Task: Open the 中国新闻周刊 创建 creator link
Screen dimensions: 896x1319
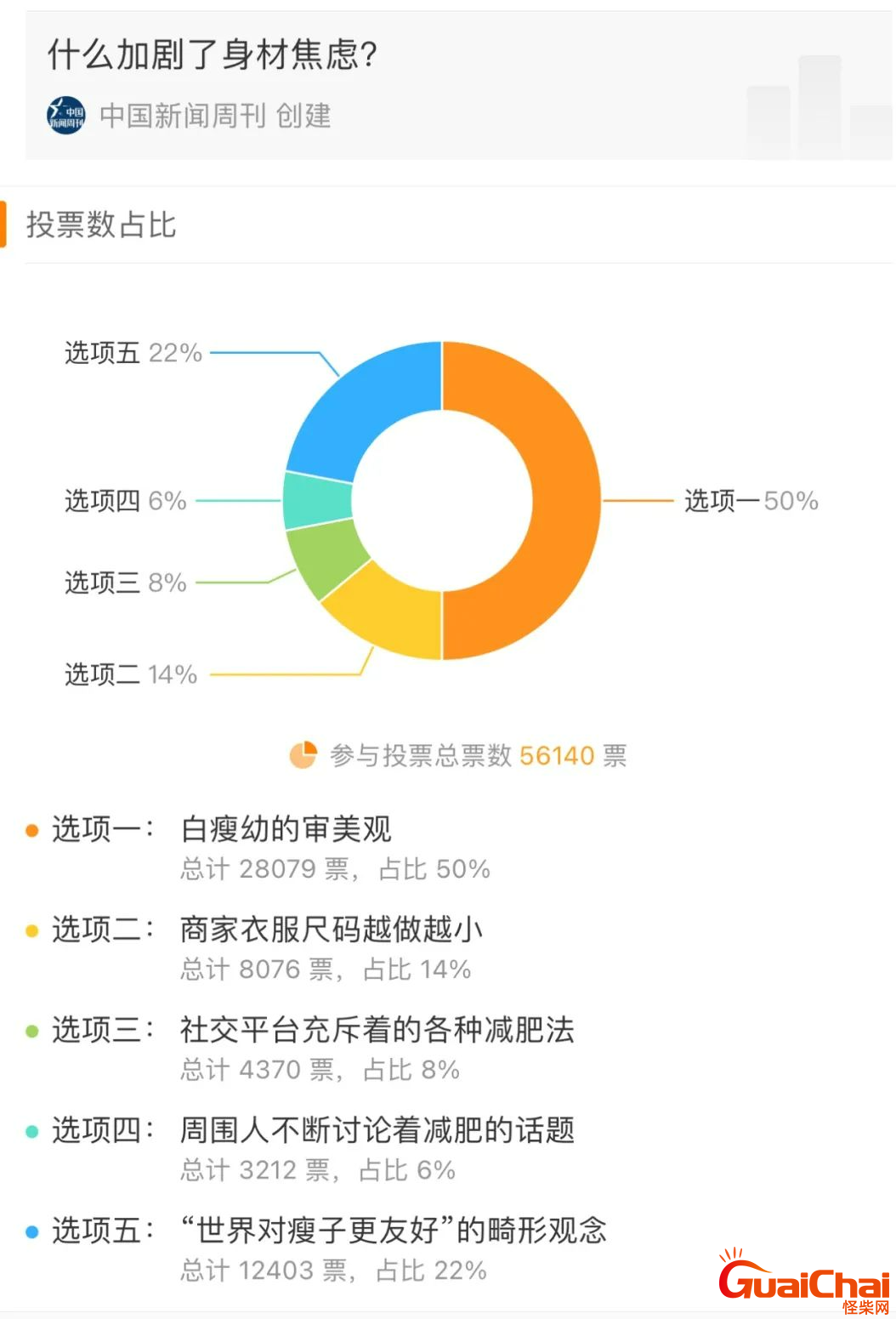Action: (215, 115)
